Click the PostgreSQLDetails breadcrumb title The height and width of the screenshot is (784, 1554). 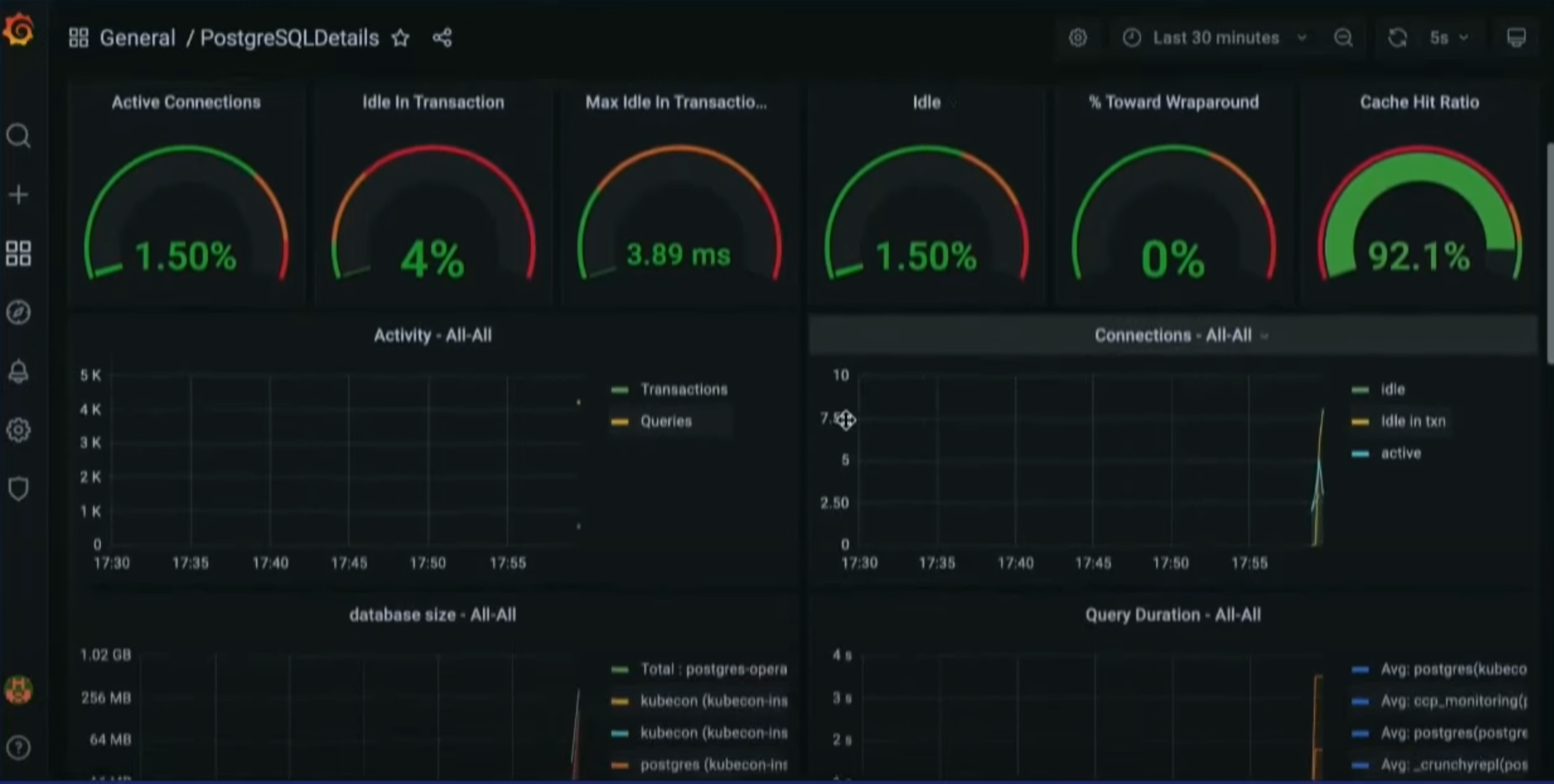click(x=289, y=38)
